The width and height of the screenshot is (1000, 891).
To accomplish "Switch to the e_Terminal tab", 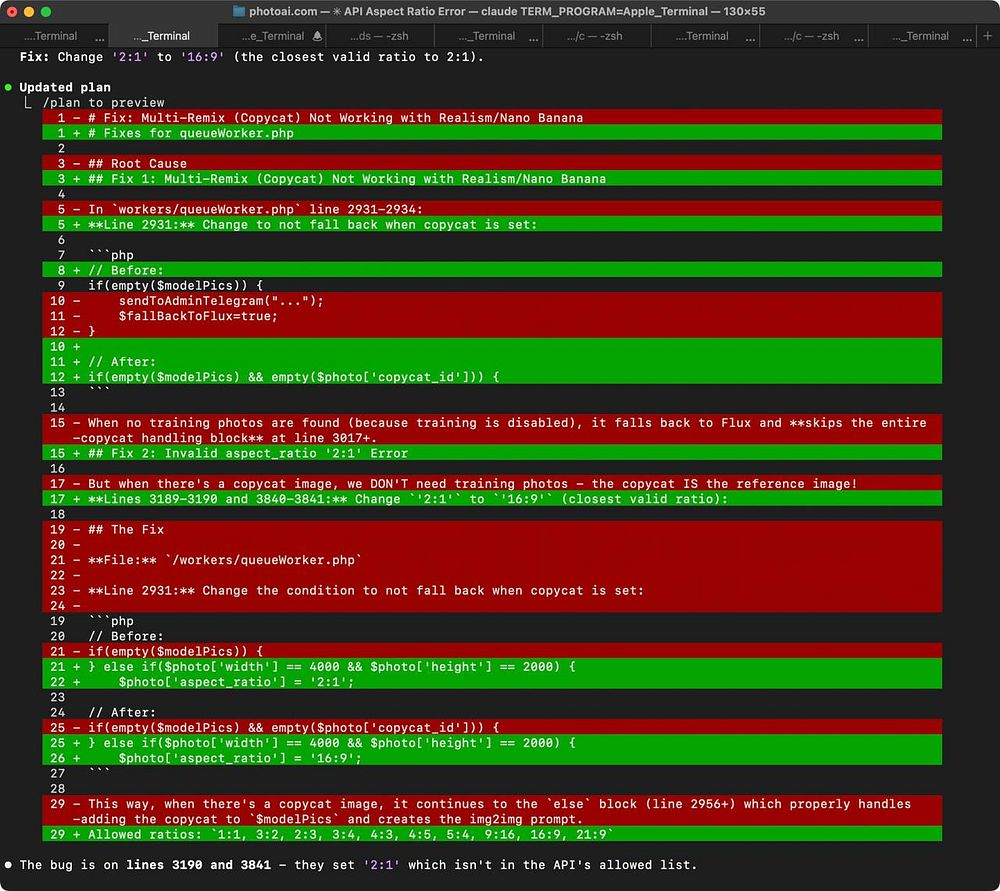I will pyautogui.click(x=272, y=36).
